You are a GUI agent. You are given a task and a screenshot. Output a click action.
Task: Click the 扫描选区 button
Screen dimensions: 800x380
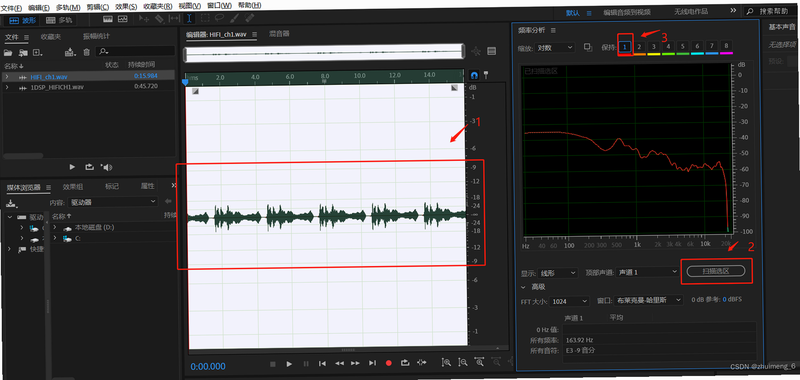[716, 271]
